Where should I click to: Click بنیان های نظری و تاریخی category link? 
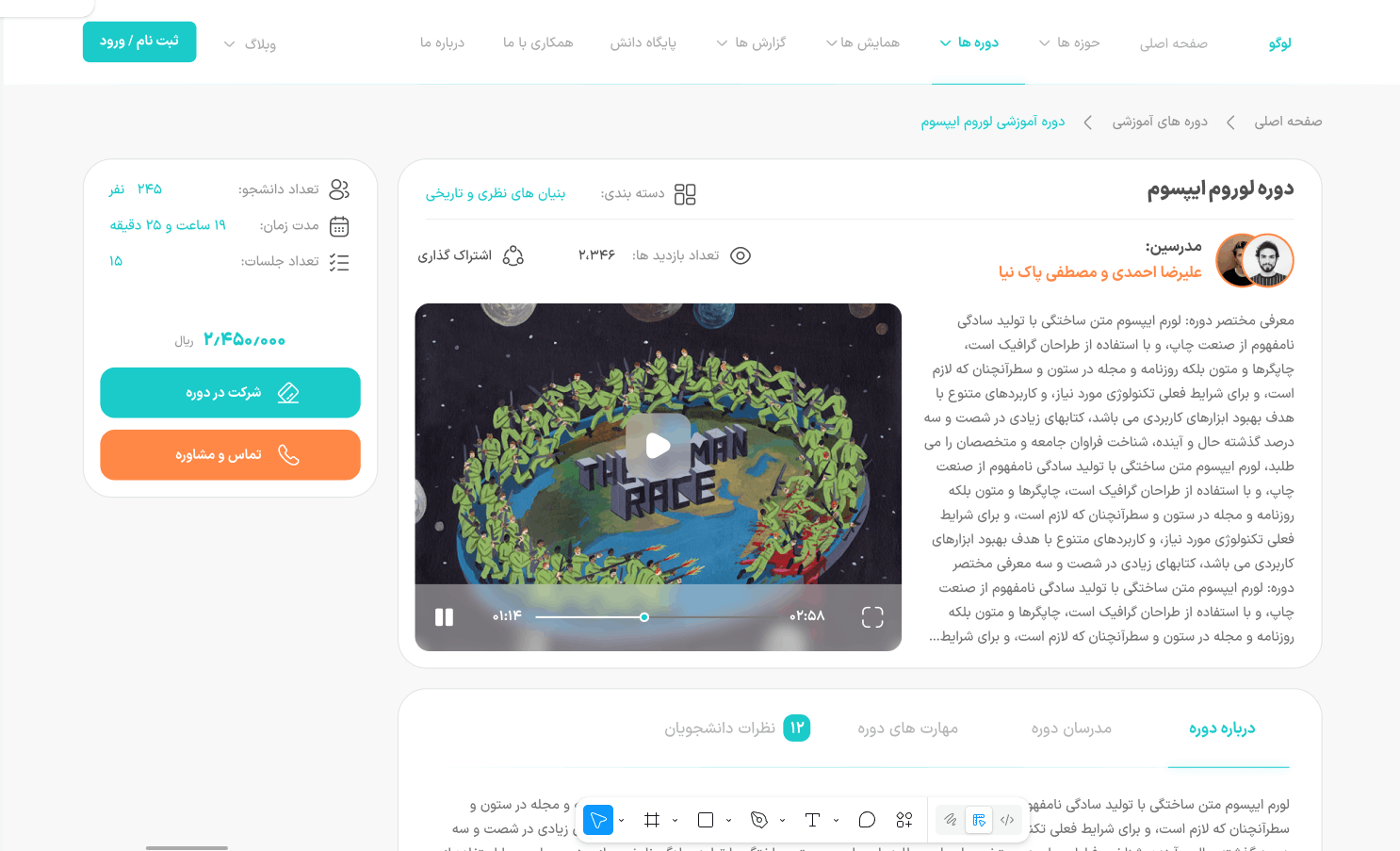(x=496, y=193)
